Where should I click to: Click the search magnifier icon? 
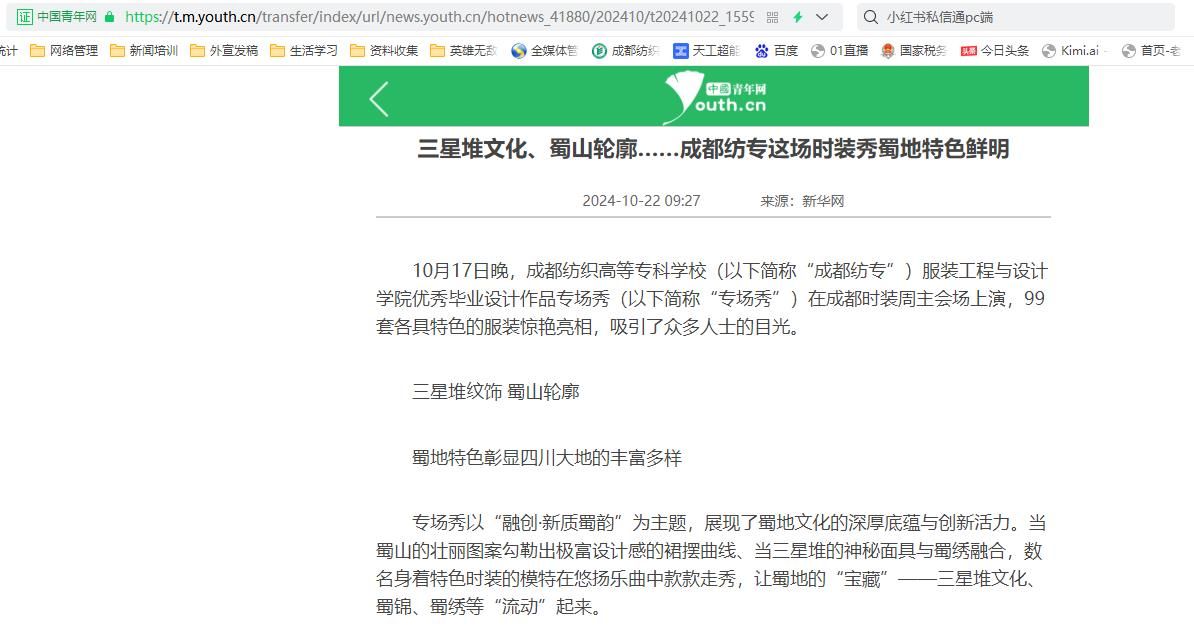pos(870,17)
